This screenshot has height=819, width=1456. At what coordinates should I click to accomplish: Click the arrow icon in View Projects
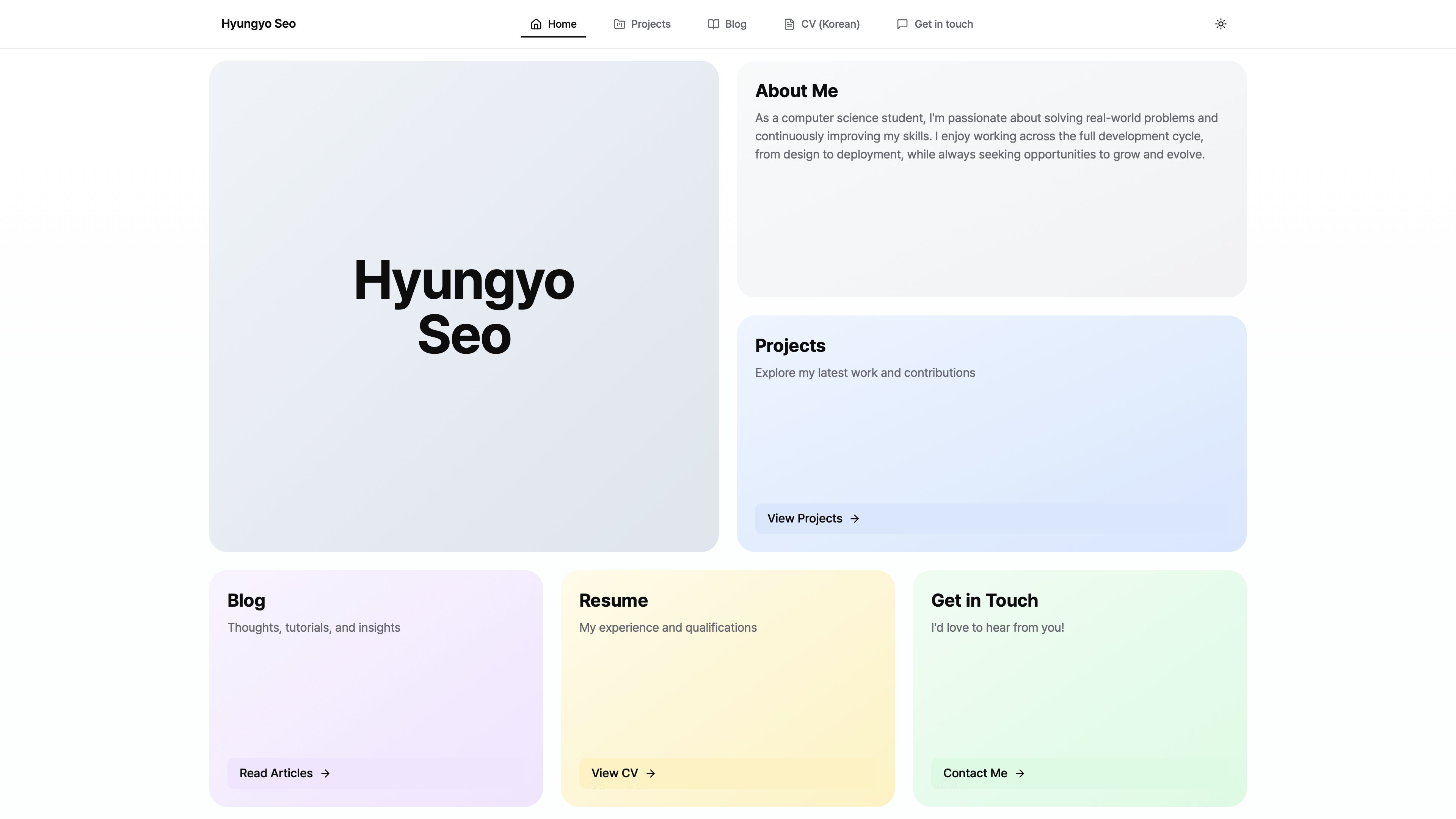click(855, 518)
